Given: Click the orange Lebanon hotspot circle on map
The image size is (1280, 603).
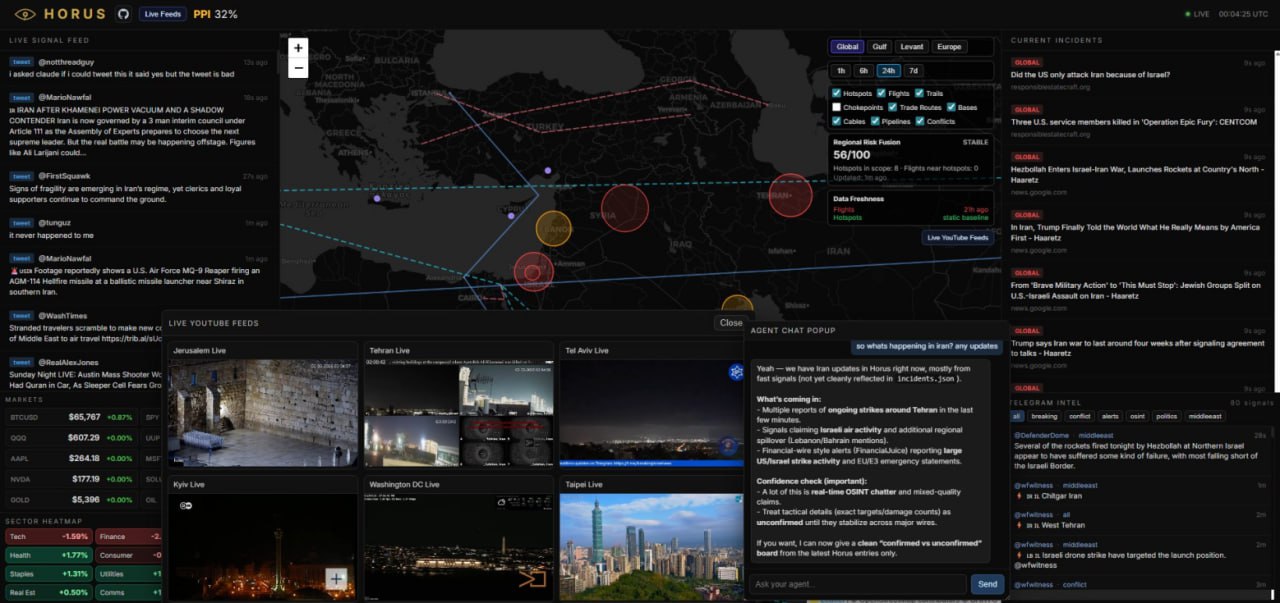Looking at the screenshot, I should coord(553,228).
